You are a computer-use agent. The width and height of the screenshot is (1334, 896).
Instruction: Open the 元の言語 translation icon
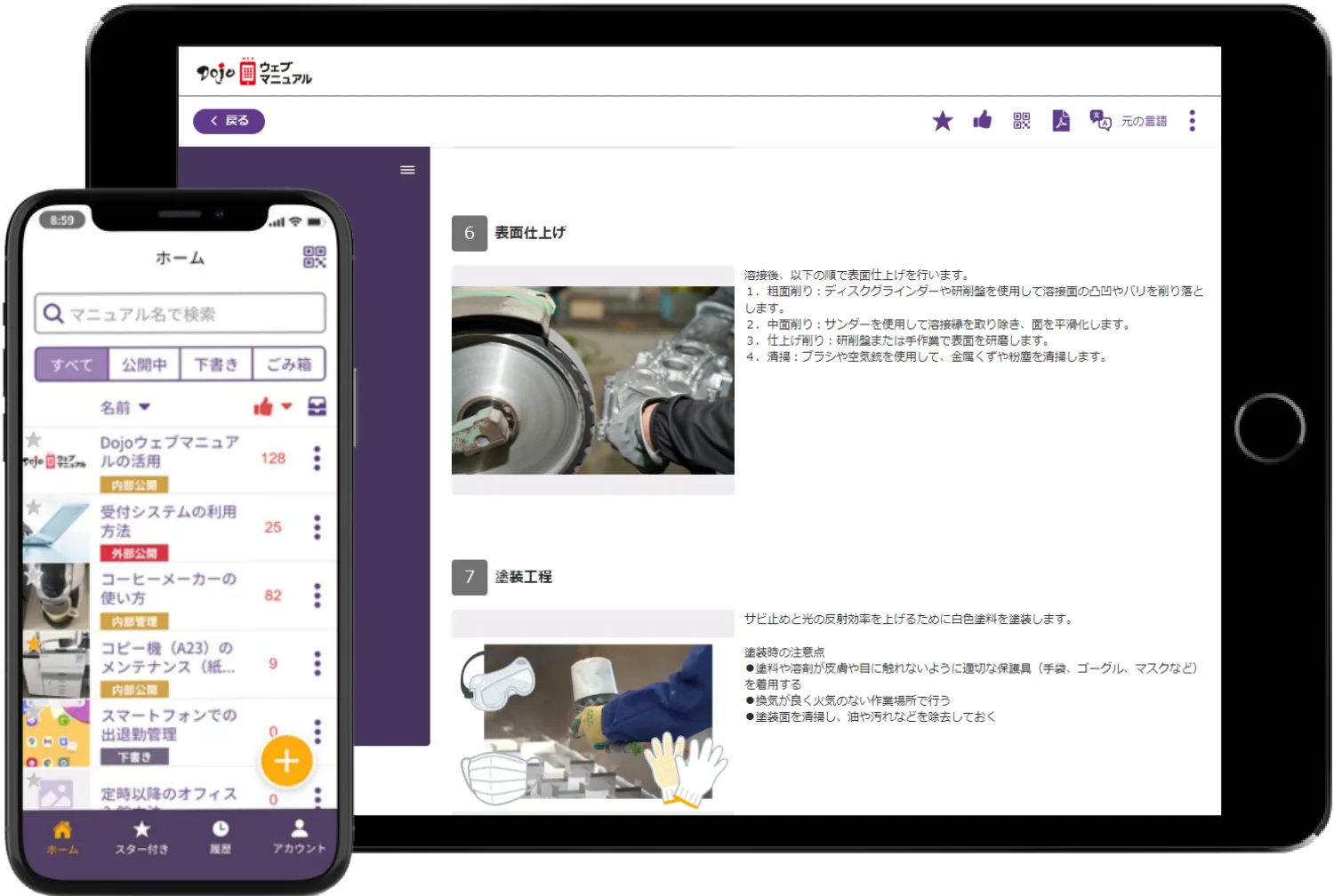point(1100,120)
